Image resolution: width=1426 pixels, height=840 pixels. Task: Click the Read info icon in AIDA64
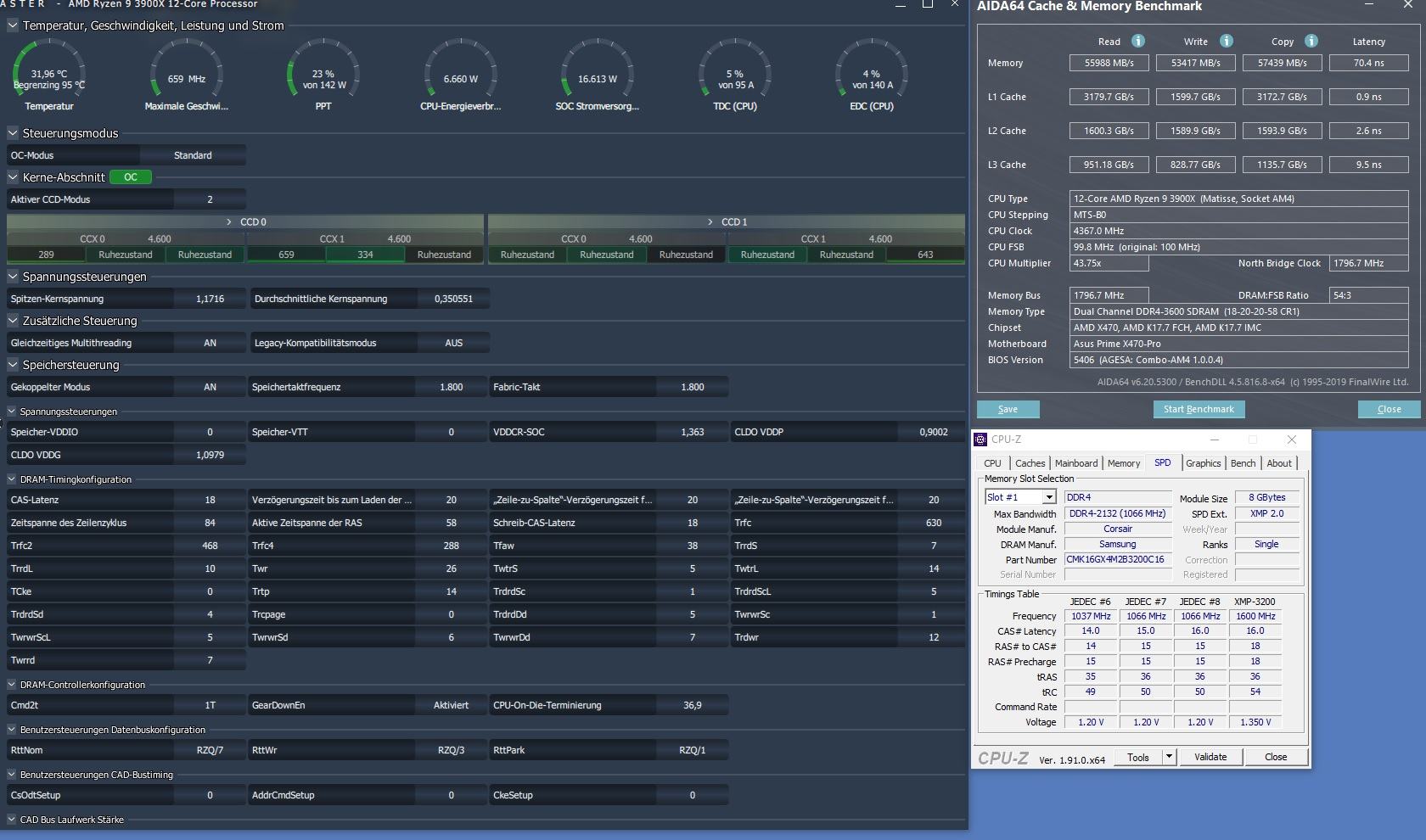click(x=1138, y=41)
